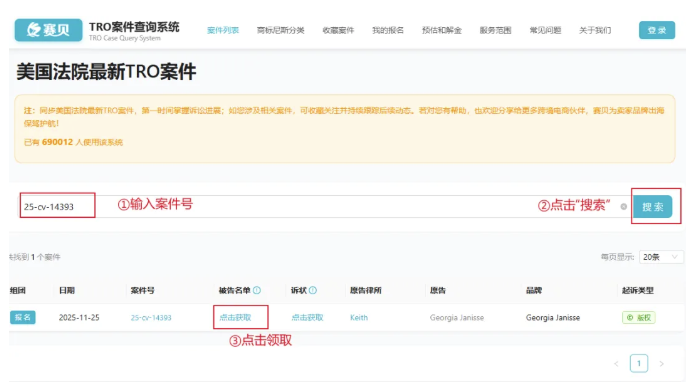Click the 起诉类型 column header
The height and width of the screenshot is (382, 690).
[637, 290]
